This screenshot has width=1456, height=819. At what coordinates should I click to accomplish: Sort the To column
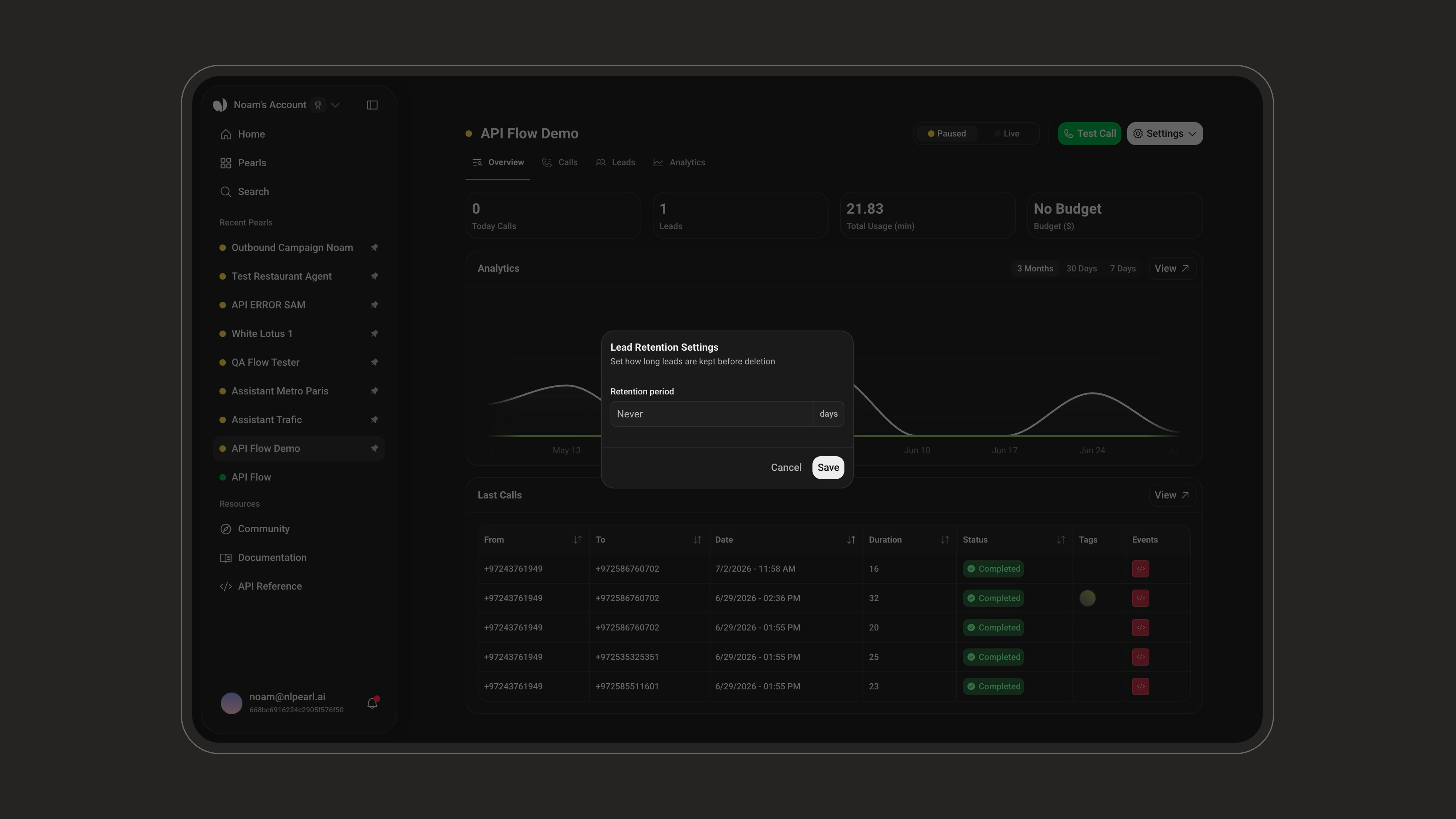pos(697,540)
